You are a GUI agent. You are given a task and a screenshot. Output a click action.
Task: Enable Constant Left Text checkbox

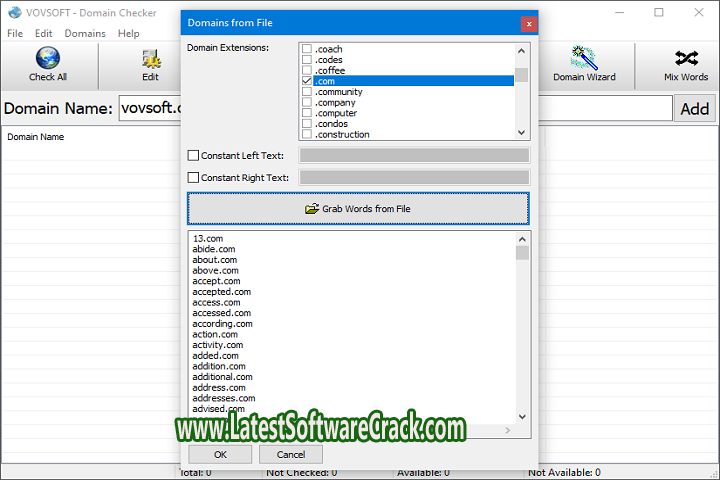point(194,155)
